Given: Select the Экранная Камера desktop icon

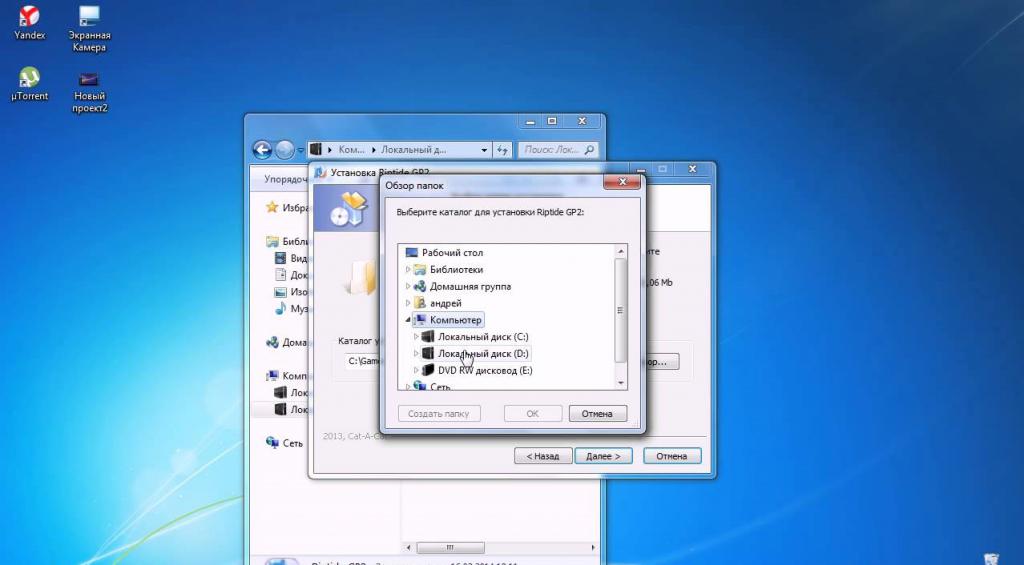Looking at the screenshot, I should pos(89,29).
